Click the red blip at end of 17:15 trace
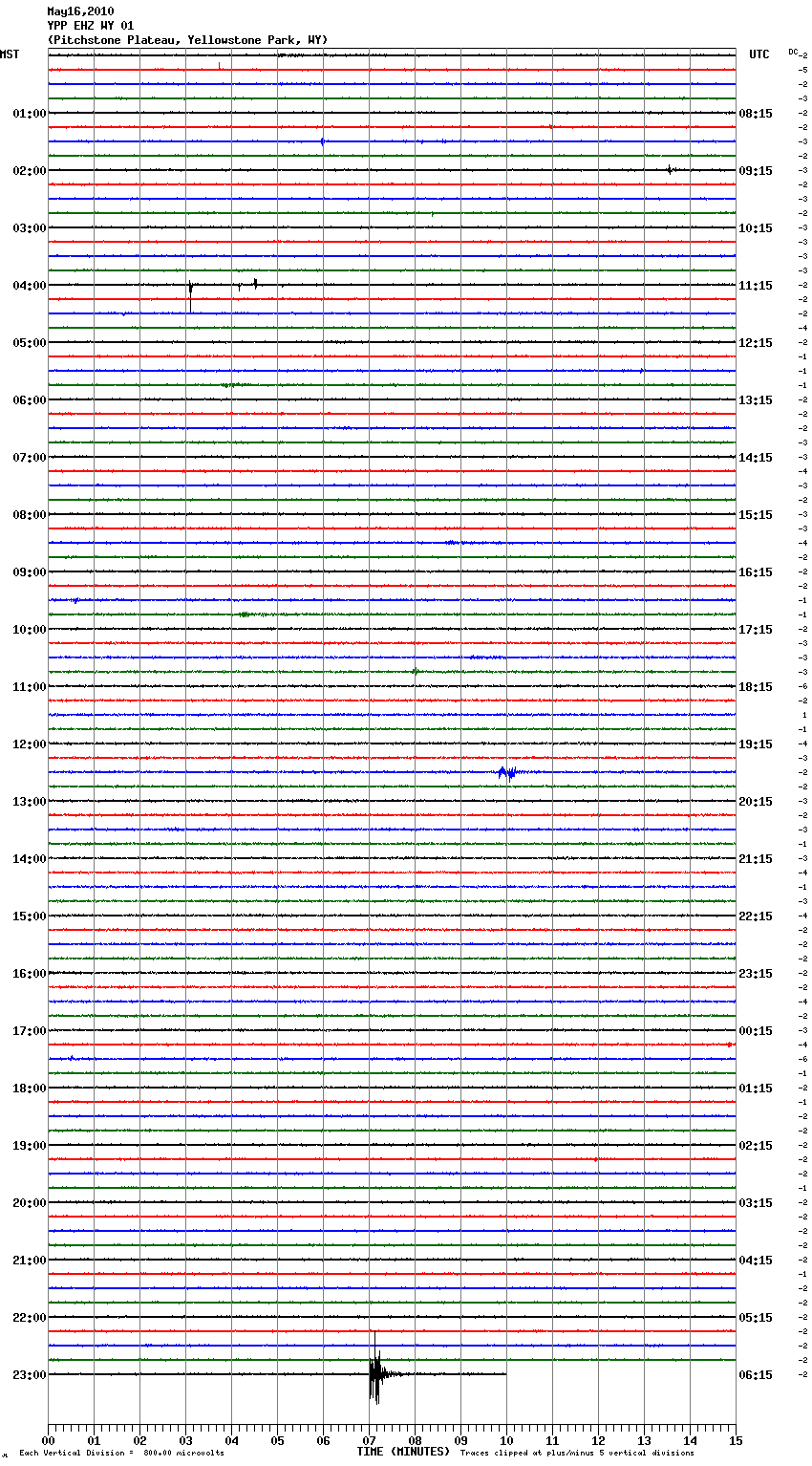Screen dimensions: 812x1466 pos(729,1046)
